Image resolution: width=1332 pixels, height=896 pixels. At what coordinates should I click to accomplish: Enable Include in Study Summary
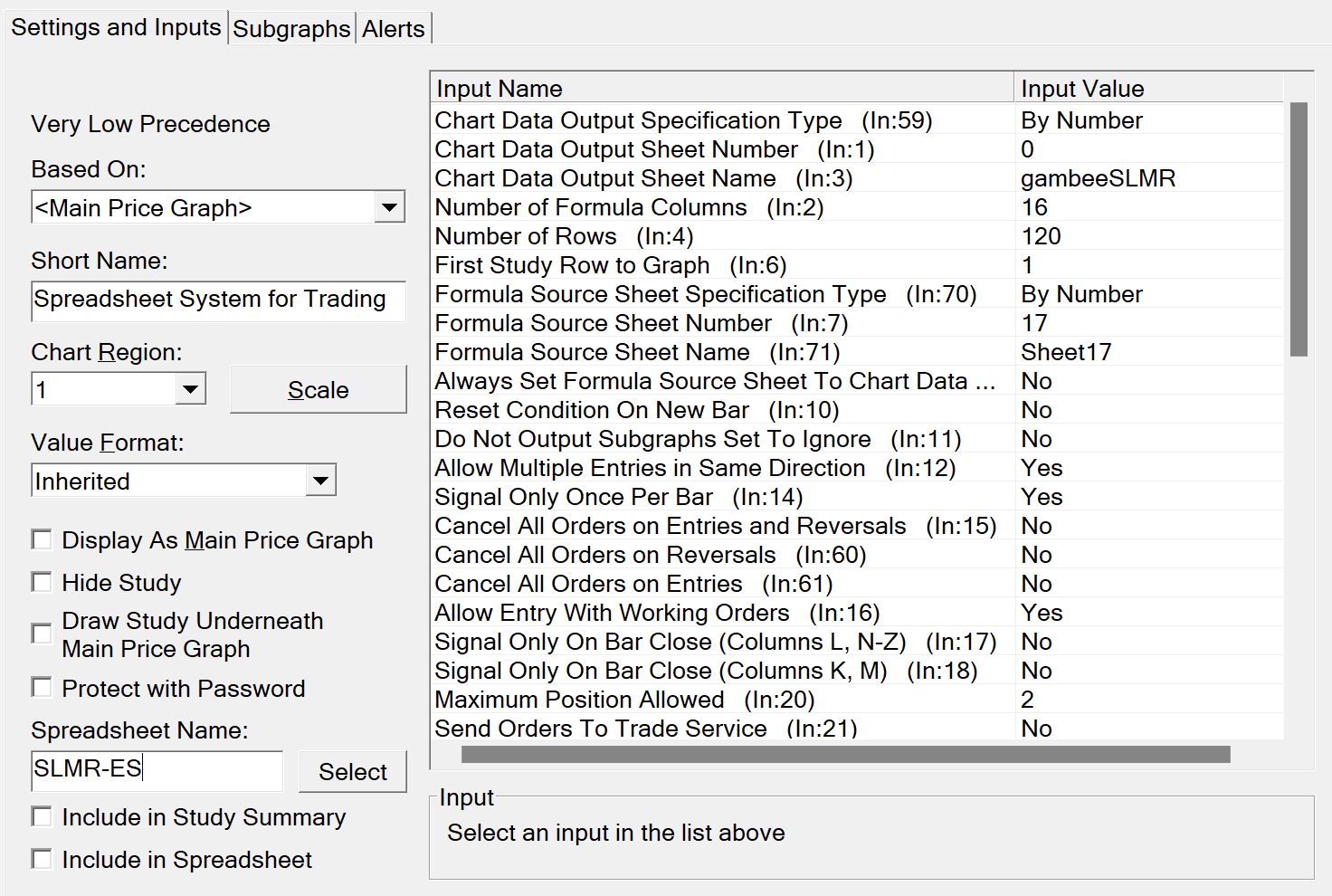(x=42, y=816)
